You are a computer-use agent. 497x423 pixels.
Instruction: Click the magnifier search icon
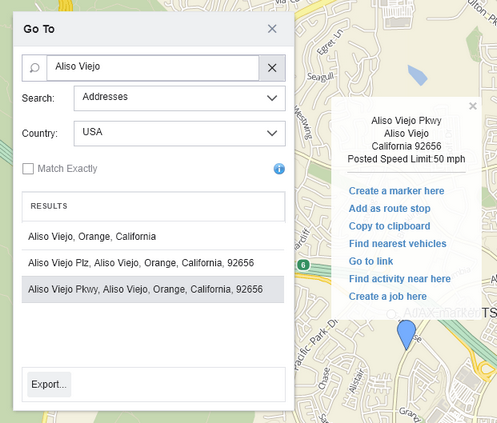[x=34, y=68]
